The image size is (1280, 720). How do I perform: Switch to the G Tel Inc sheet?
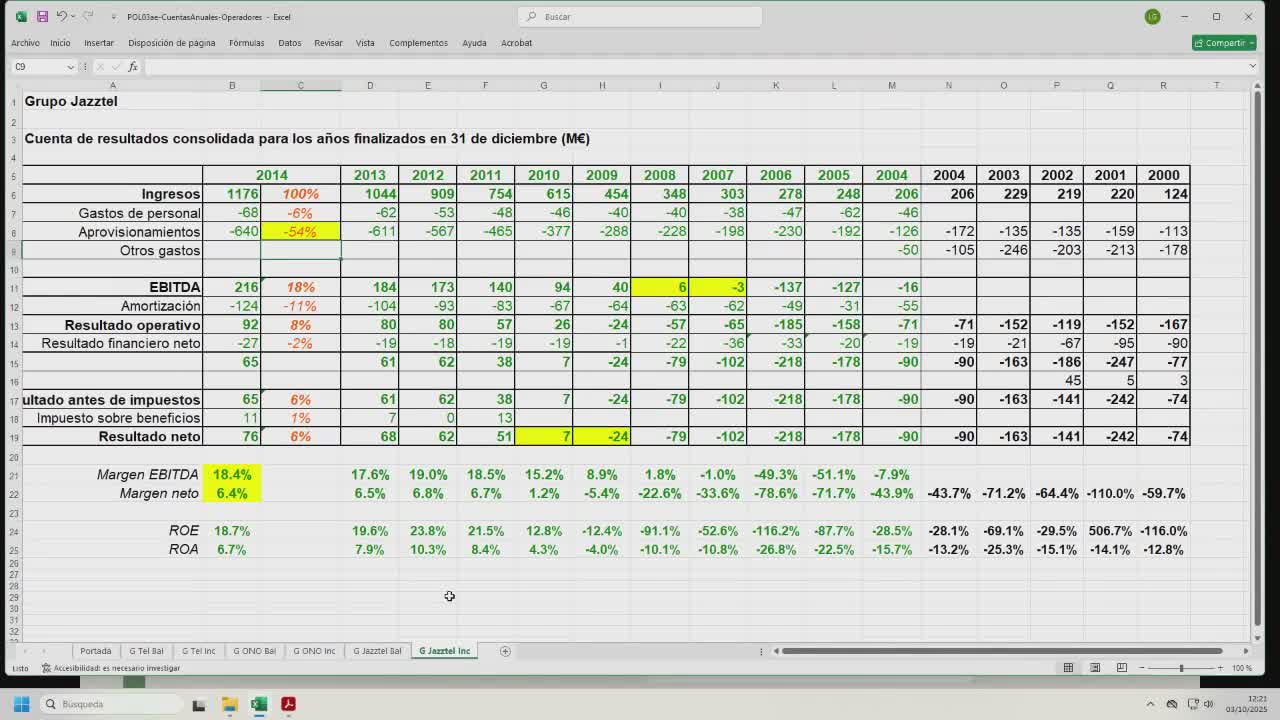click(198, 651)
